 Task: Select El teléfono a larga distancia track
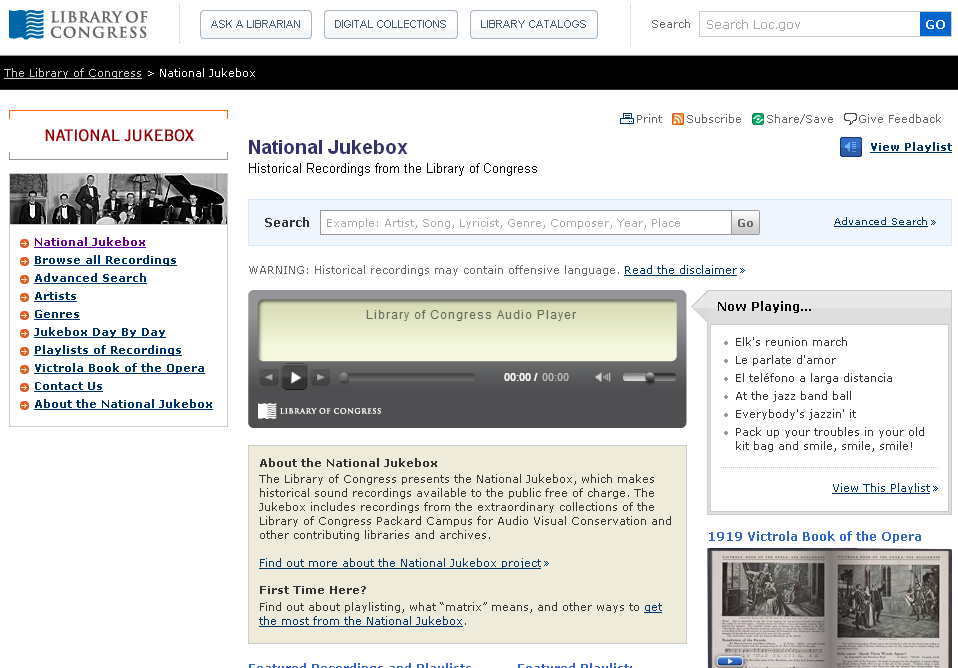pos(814,378)
